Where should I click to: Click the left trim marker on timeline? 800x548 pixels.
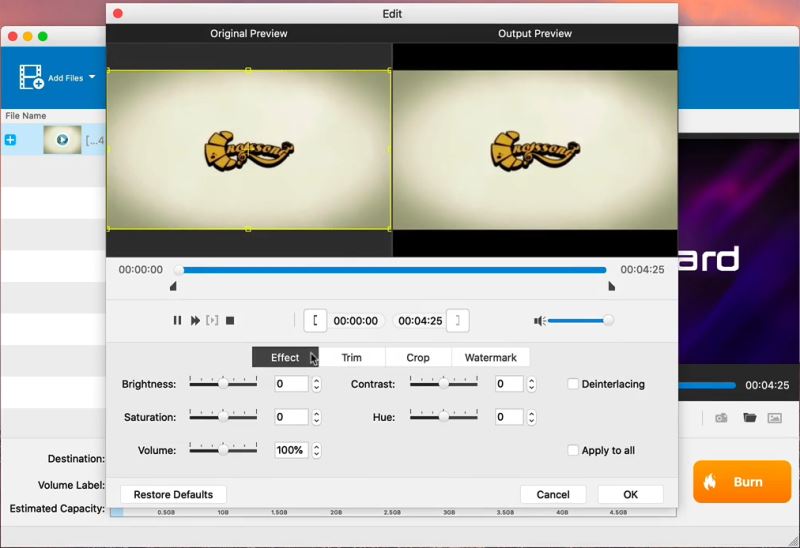pyautogui.click(x=173, y=286)
